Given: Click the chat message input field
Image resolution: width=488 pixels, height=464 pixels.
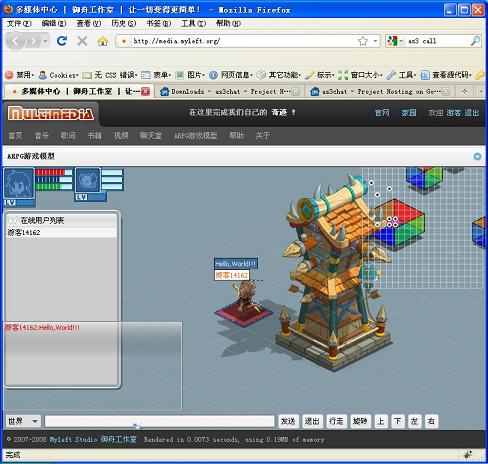Looking at the screenshot, I should [159, 421].
